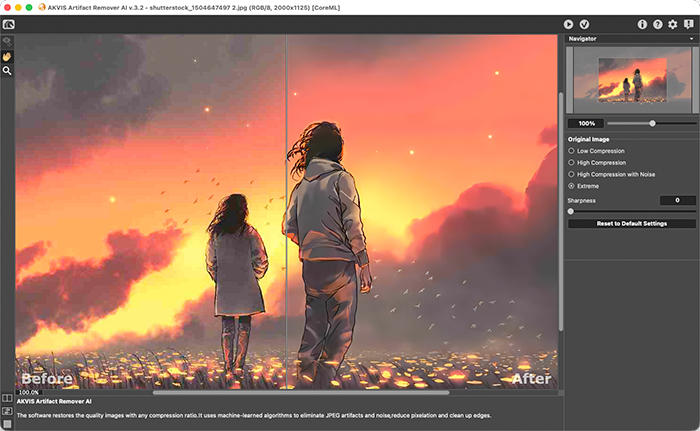The height and width of the screenshot is (431, 700).
Task: Select Low Compression option
Action: click(x=596, y=151)
